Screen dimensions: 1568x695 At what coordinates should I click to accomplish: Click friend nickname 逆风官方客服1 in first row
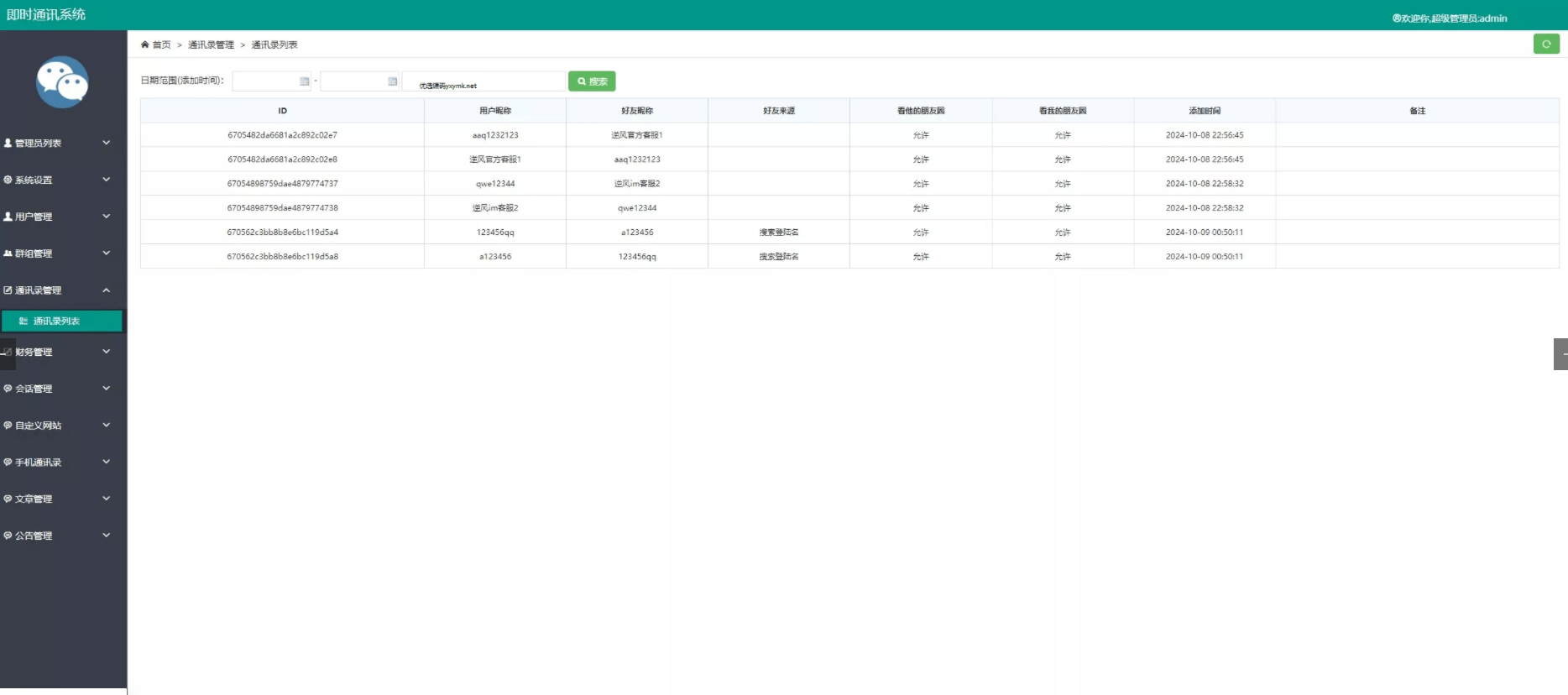(637, 135)
